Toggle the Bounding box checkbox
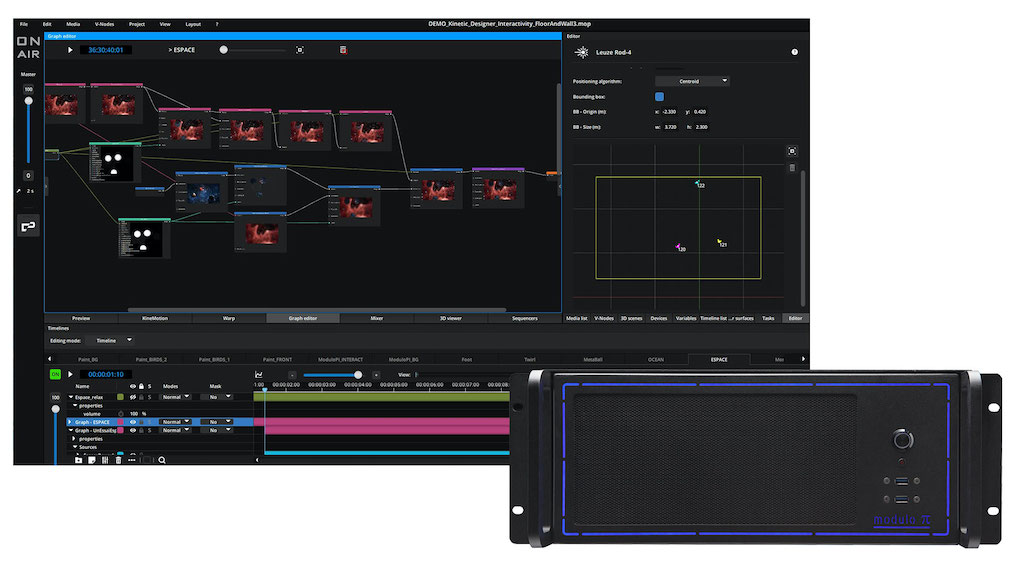This screenshot has width=1024, height=567. point(659,96)
